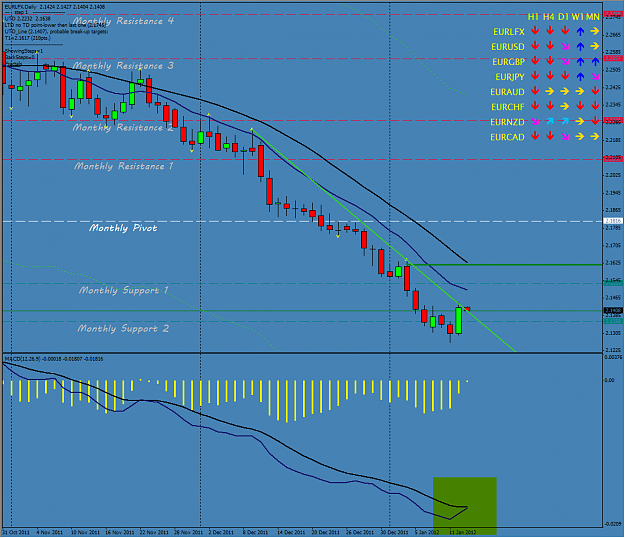Viewport: 625px width, 538px height.
Task: Click the EURLFX MN yellow right arrow
Action: pos(595,31)
